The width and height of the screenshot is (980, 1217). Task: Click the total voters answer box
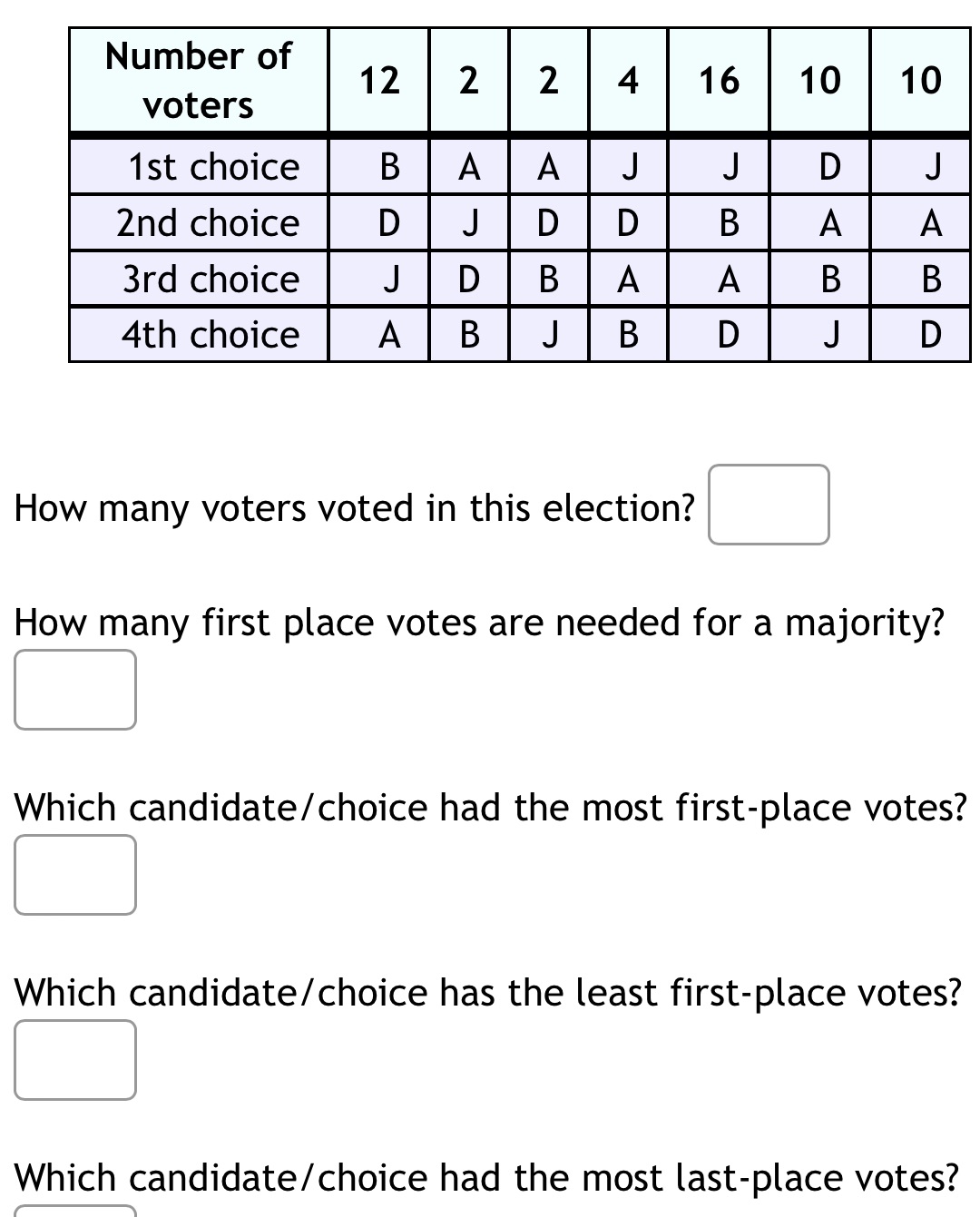point(768,505)
